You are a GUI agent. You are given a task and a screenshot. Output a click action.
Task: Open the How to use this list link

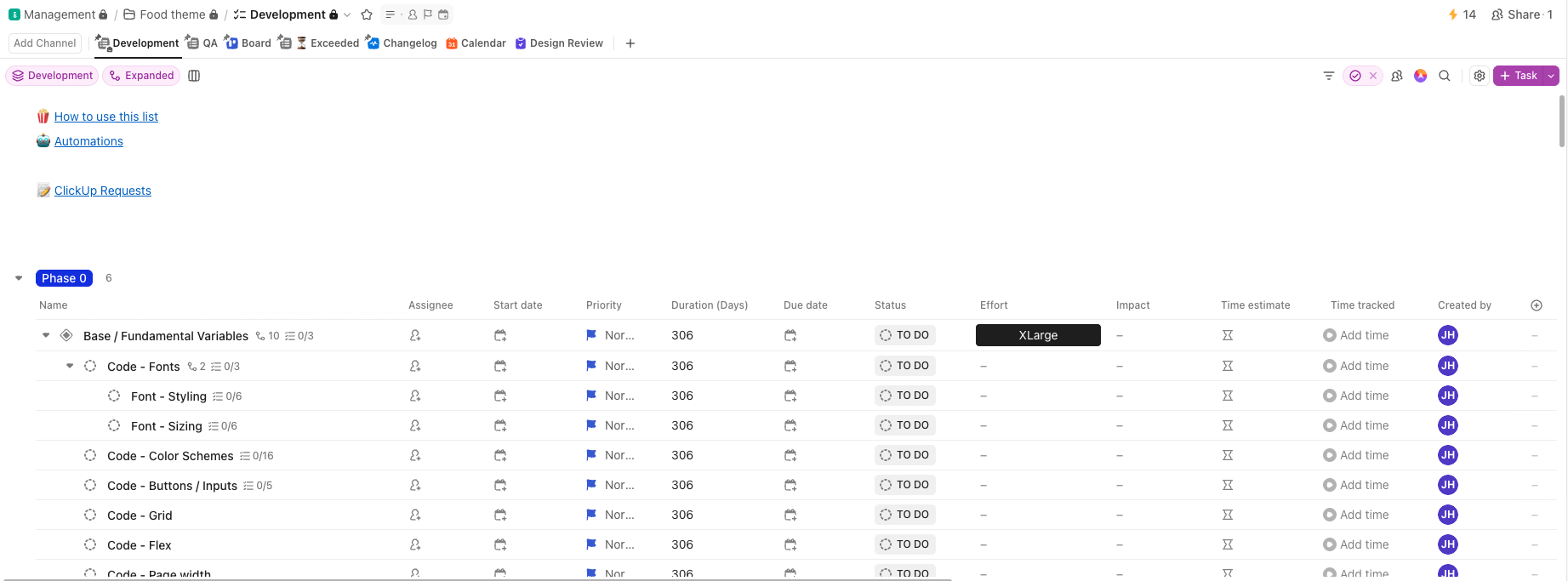pyautogui.click(x=105, y=117)
